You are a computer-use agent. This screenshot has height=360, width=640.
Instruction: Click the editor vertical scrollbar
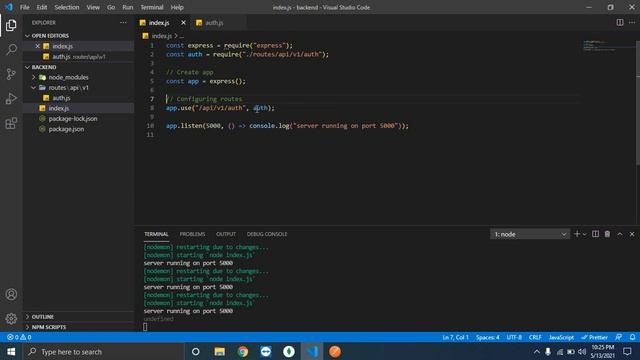638,102
